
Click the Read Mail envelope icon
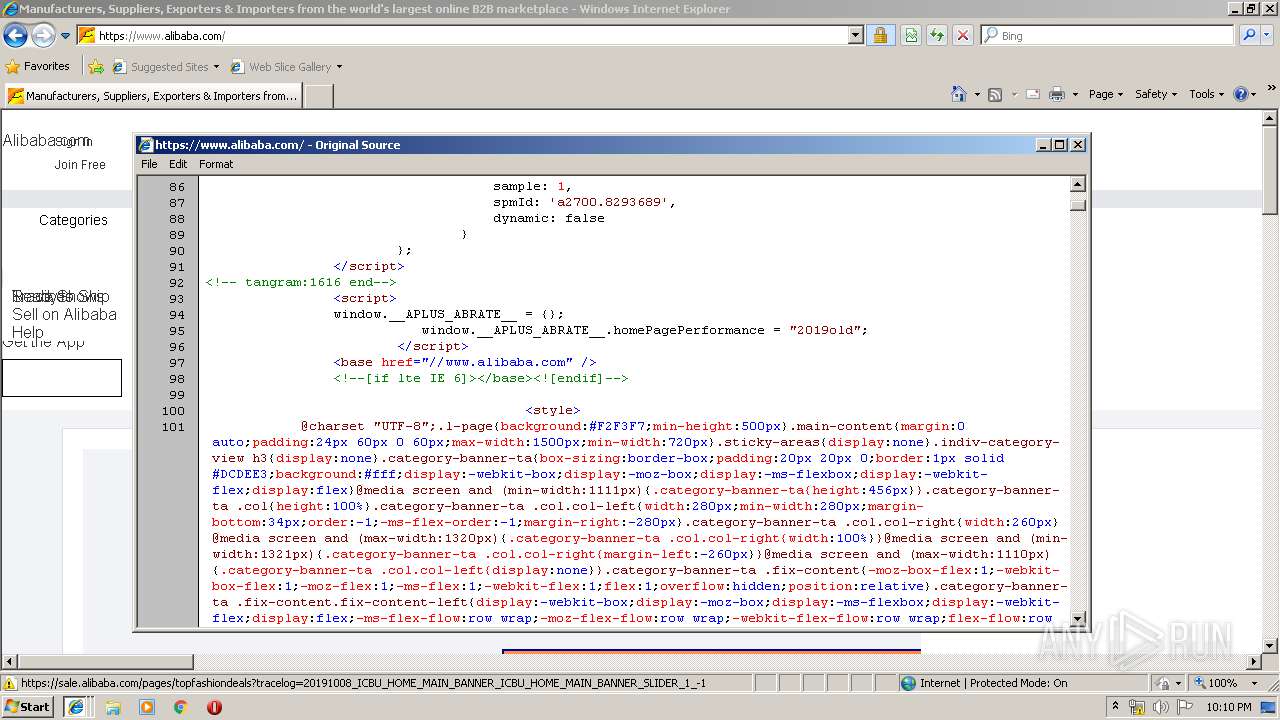(1034, 94)
